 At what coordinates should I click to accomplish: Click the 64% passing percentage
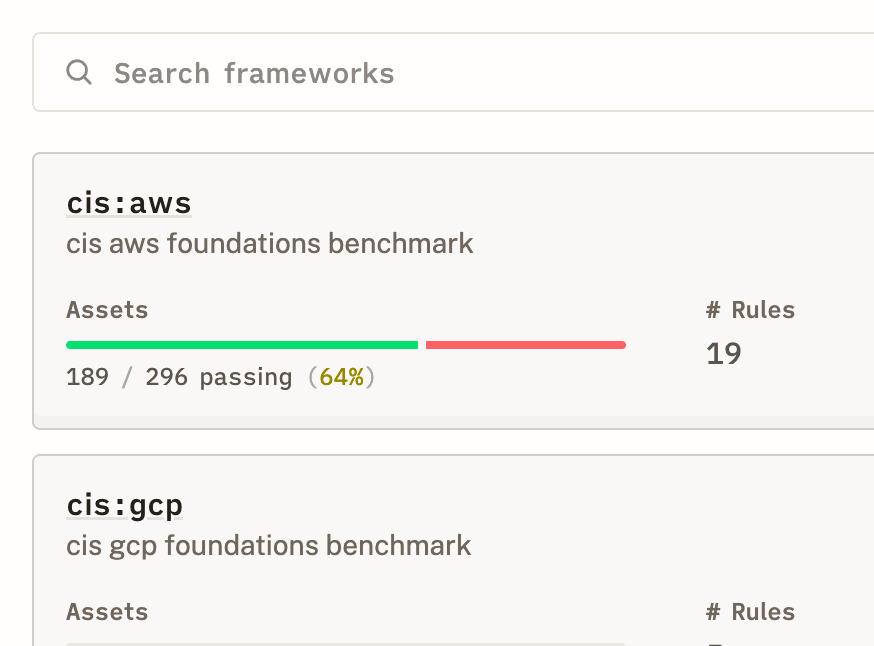(341, 377)
